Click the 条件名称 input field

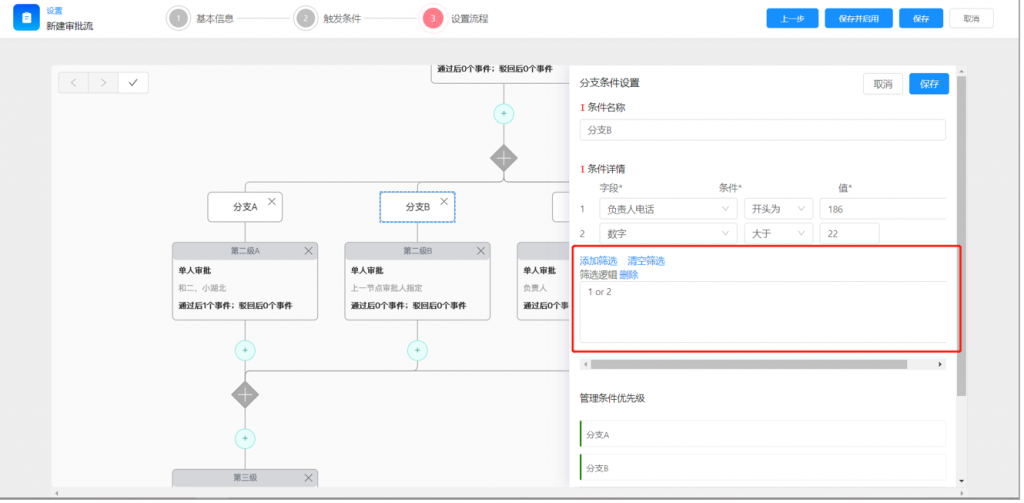762,130
